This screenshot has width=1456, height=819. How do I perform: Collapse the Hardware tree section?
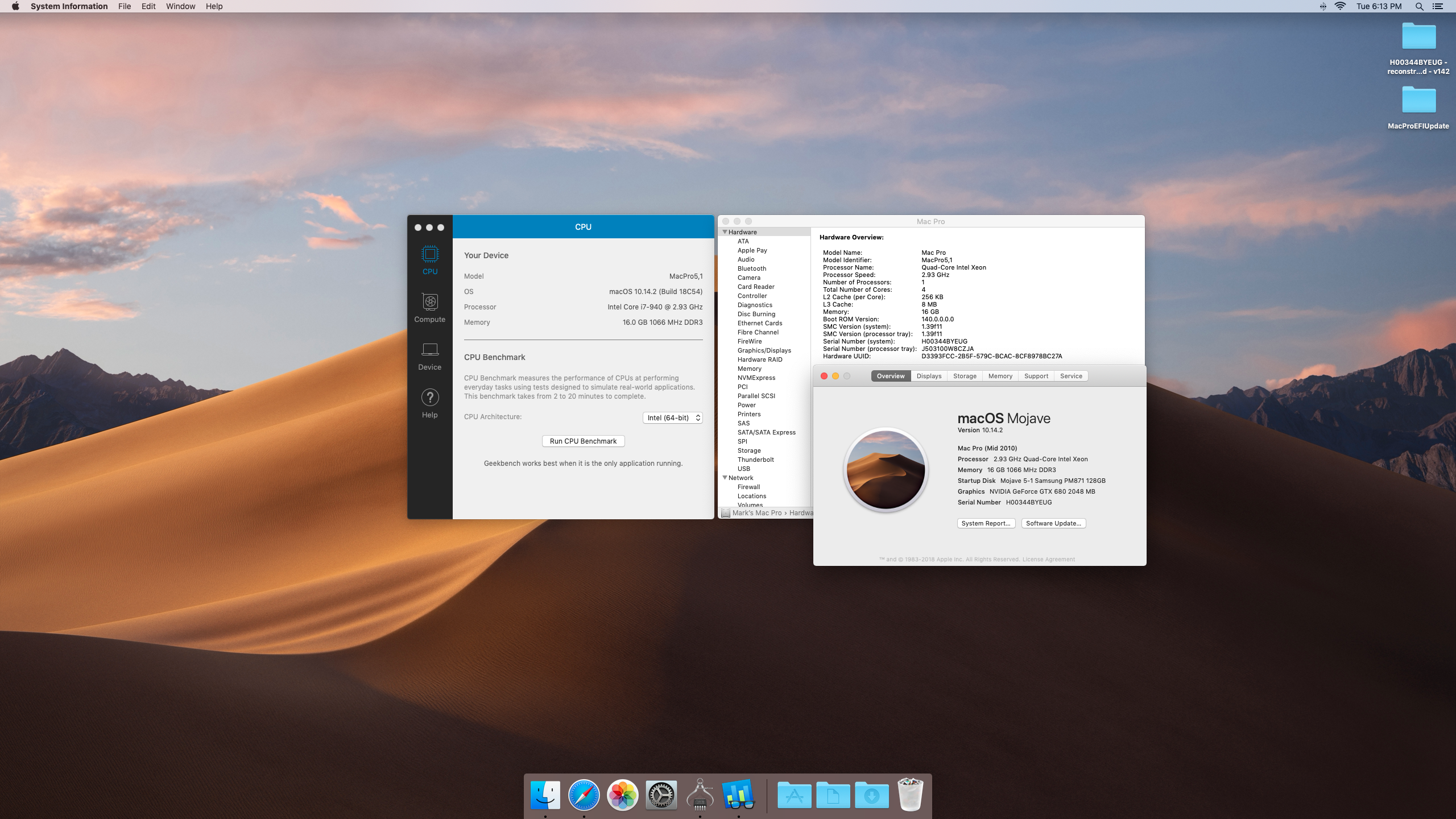coord(725,232)
